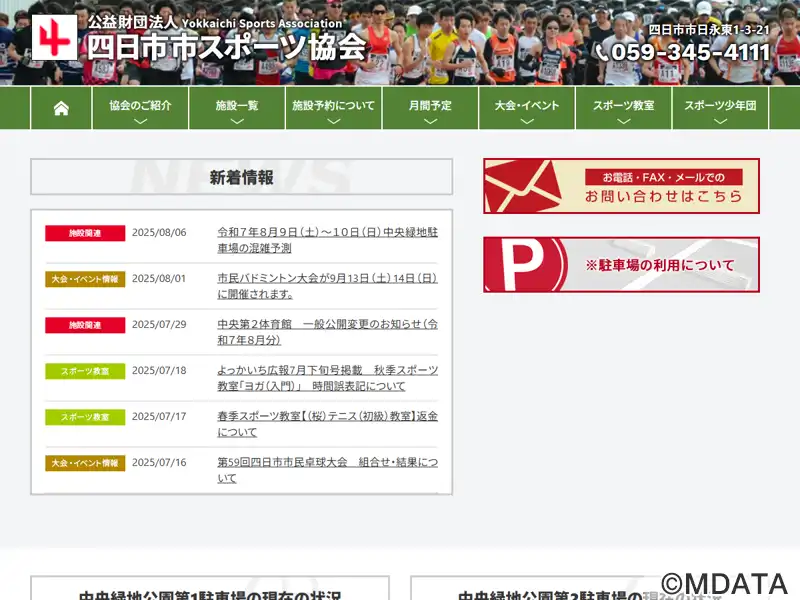Open the 月間予定 menu
The image size is (800, 600).
(x=430, y=108)
